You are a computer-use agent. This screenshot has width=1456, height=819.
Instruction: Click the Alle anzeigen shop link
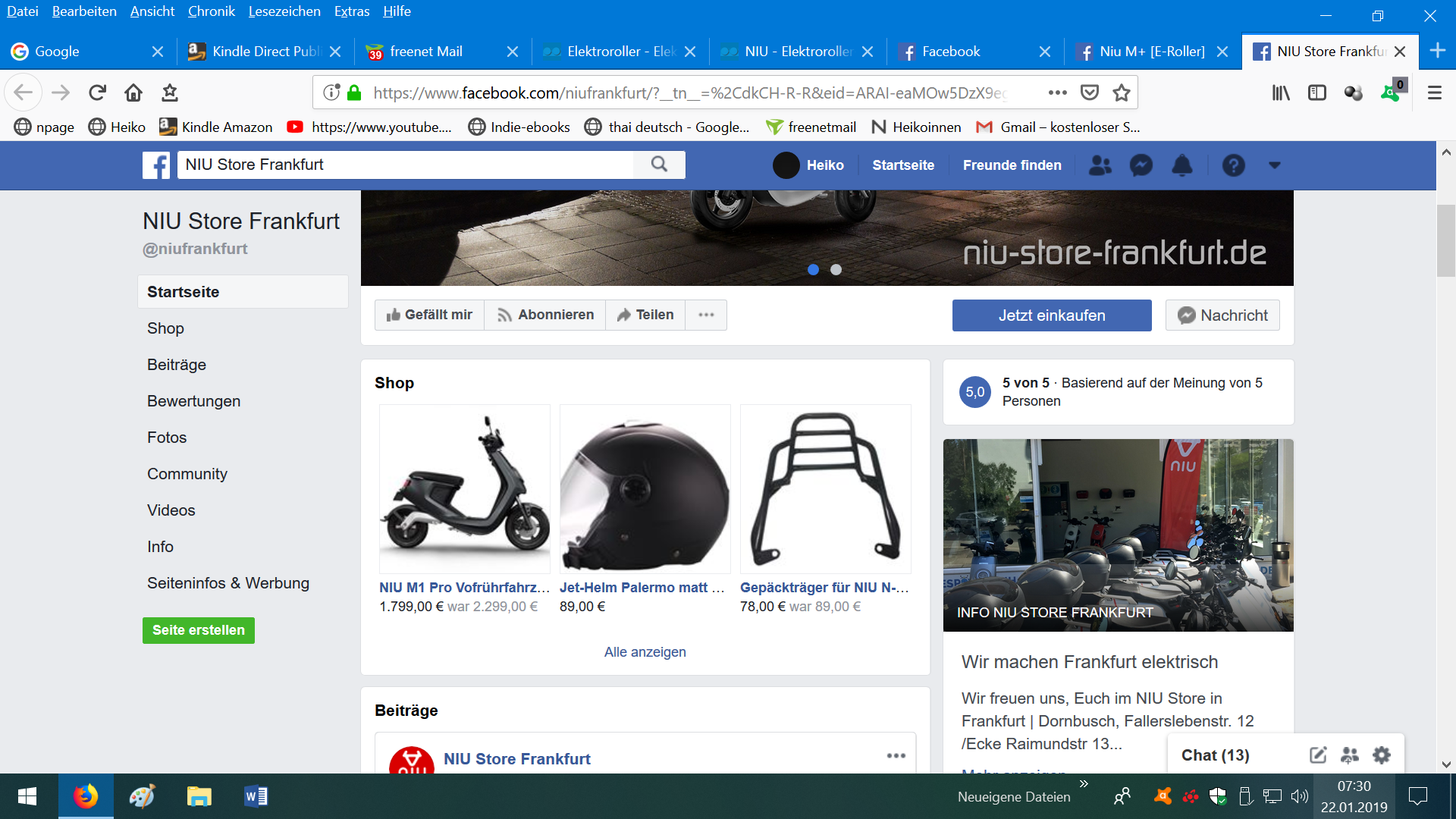pos(645,652)
